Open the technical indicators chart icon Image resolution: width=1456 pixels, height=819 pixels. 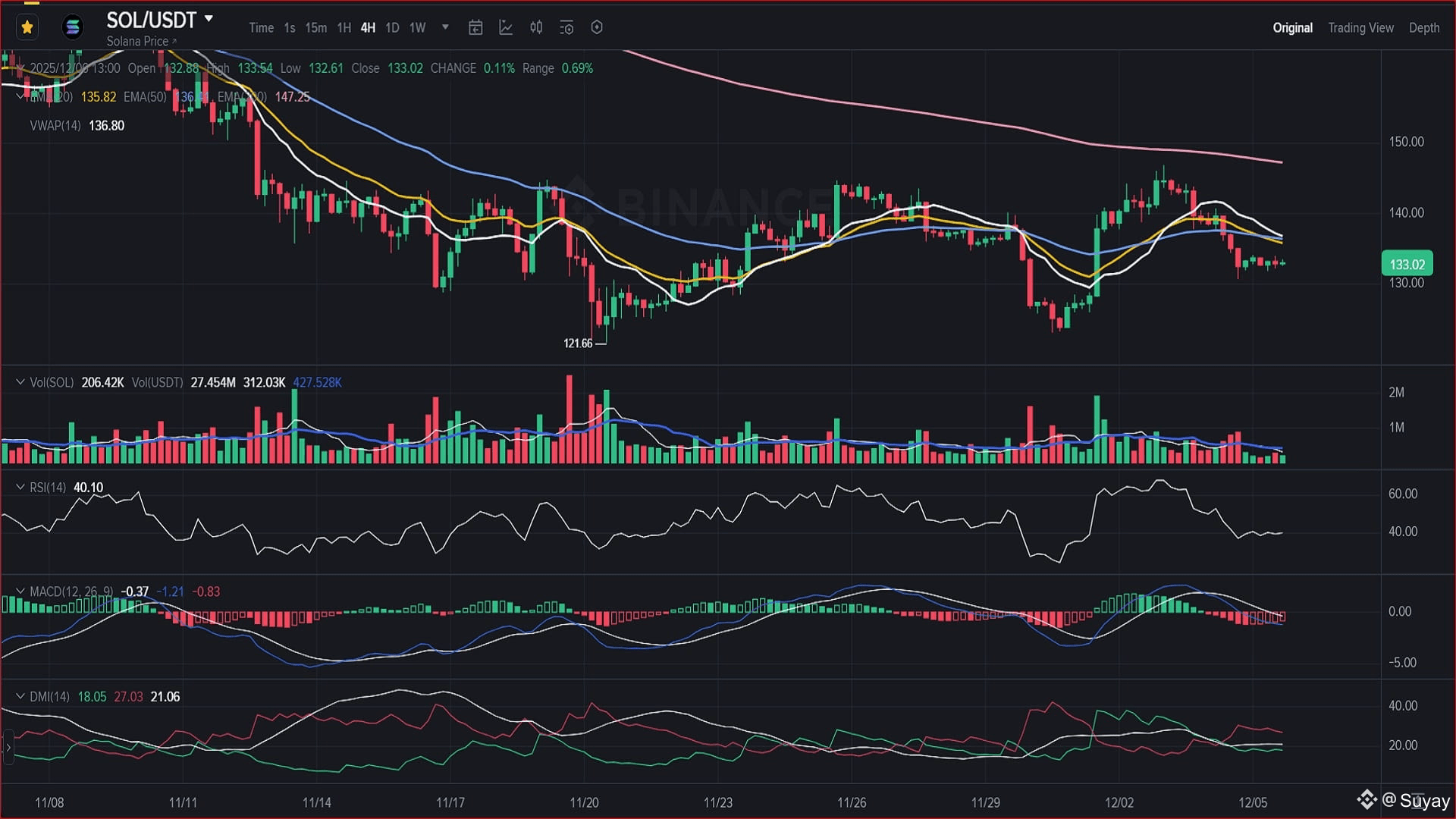pyautogui.click(x=506, y=28)
